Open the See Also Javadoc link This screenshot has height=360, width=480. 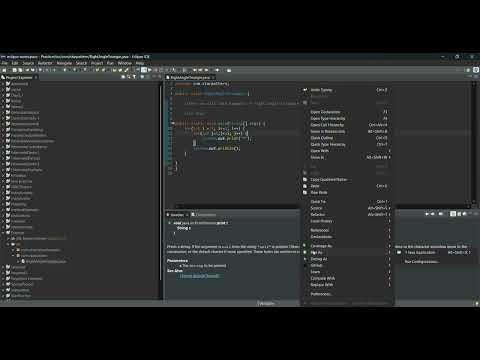coord(199,276)
